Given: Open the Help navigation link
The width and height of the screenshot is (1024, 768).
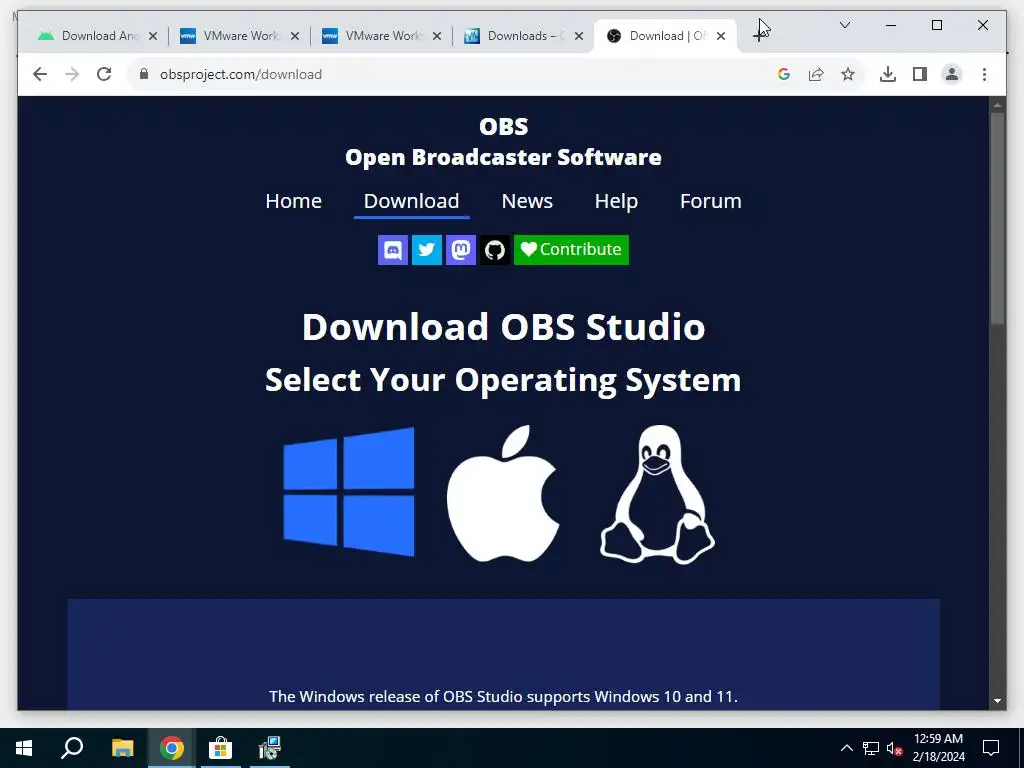Looking at the screenshot, I should tap(616, 201).
